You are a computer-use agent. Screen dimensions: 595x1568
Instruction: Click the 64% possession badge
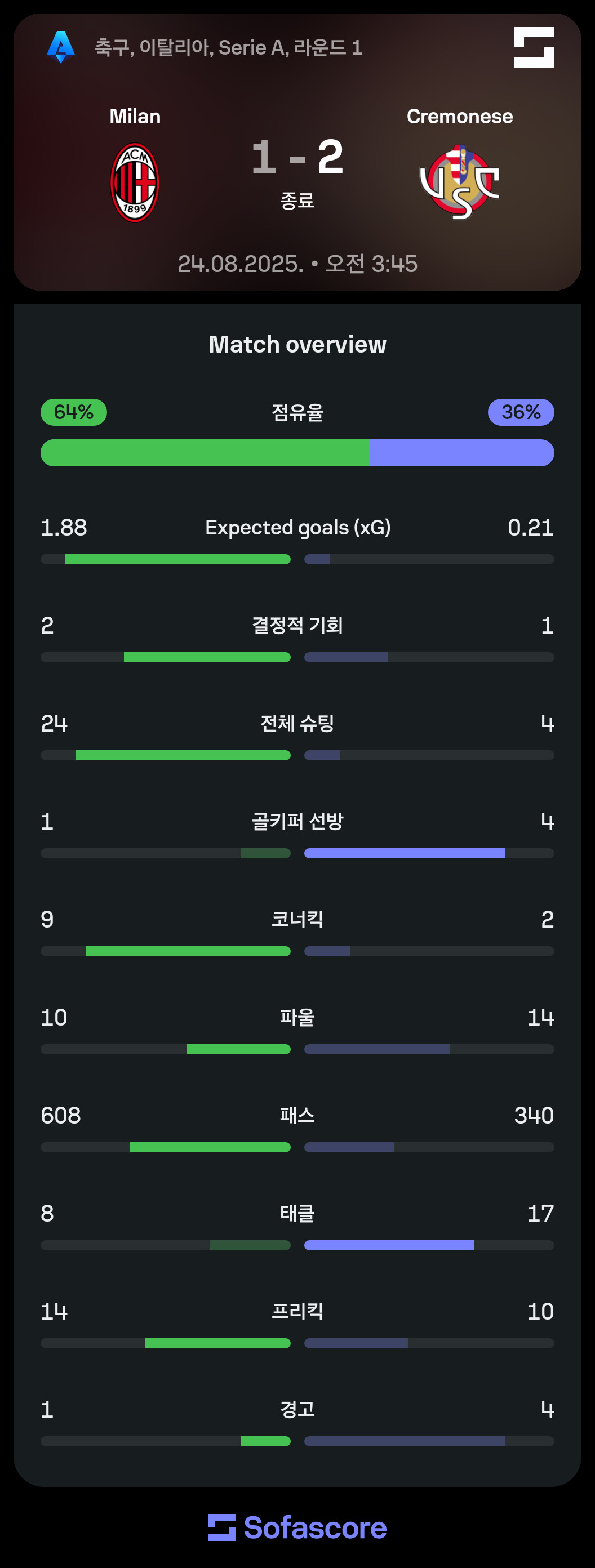(x=74, y=412)
